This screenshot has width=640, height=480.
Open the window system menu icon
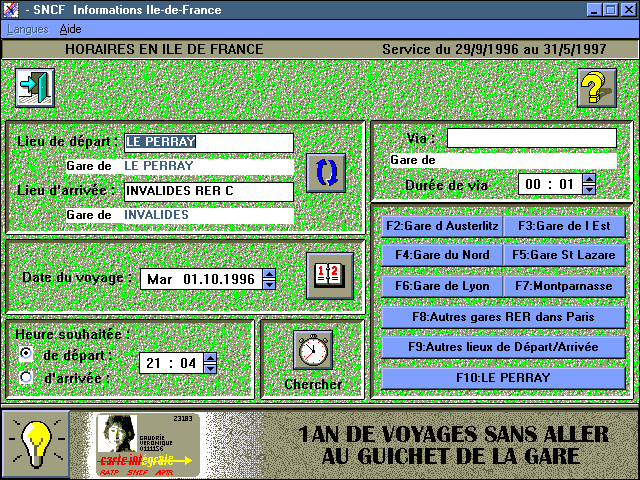tap(11, 9)
